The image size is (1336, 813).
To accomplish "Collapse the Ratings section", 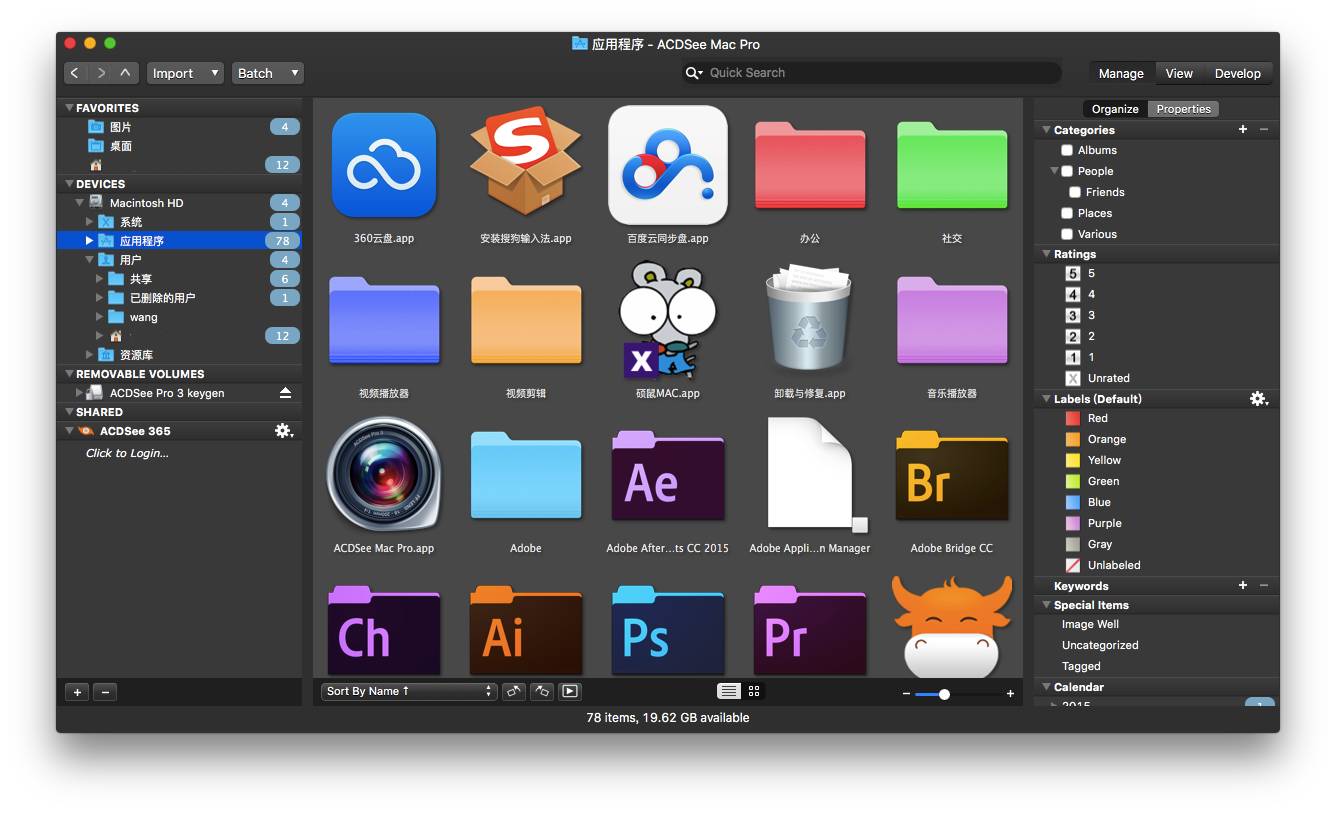I will pyautogui.click(x=1046, y=254).
